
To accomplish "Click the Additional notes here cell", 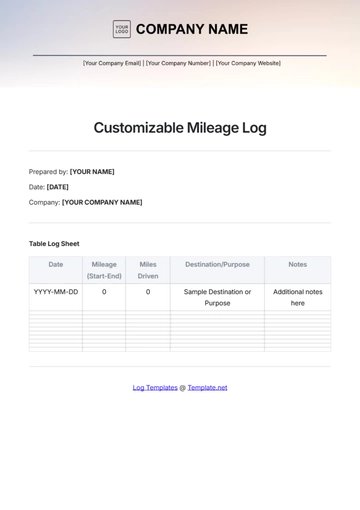I will 298,297.
